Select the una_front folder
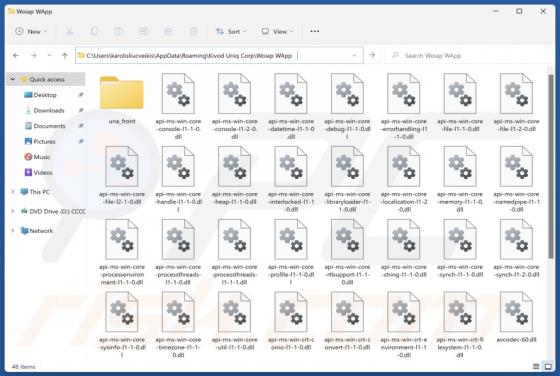 tap(122, 100)
